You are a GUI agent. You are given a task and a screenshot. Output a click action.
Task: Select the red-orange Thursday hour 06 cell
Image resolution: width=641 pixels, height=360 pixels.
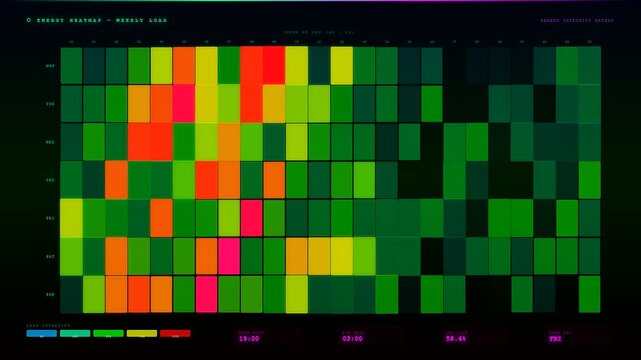click(x=206, y=180)
